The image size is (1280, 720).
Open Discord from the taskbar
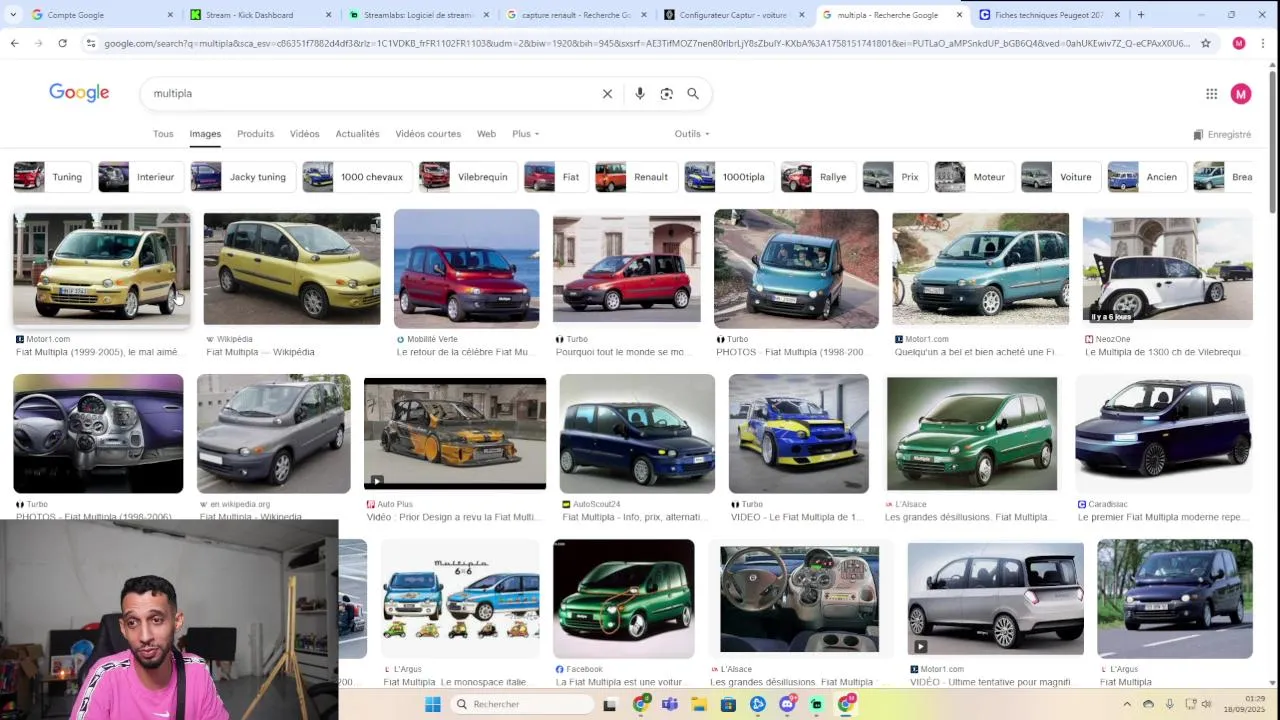pos(787,704)
